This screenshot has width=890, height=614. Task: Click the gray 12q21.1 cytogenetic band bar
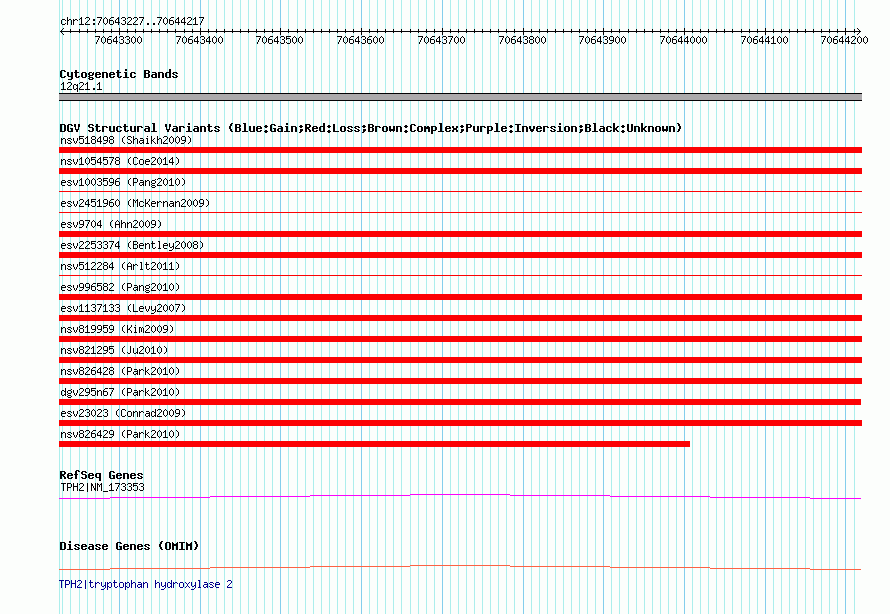(x=460, y=97)
